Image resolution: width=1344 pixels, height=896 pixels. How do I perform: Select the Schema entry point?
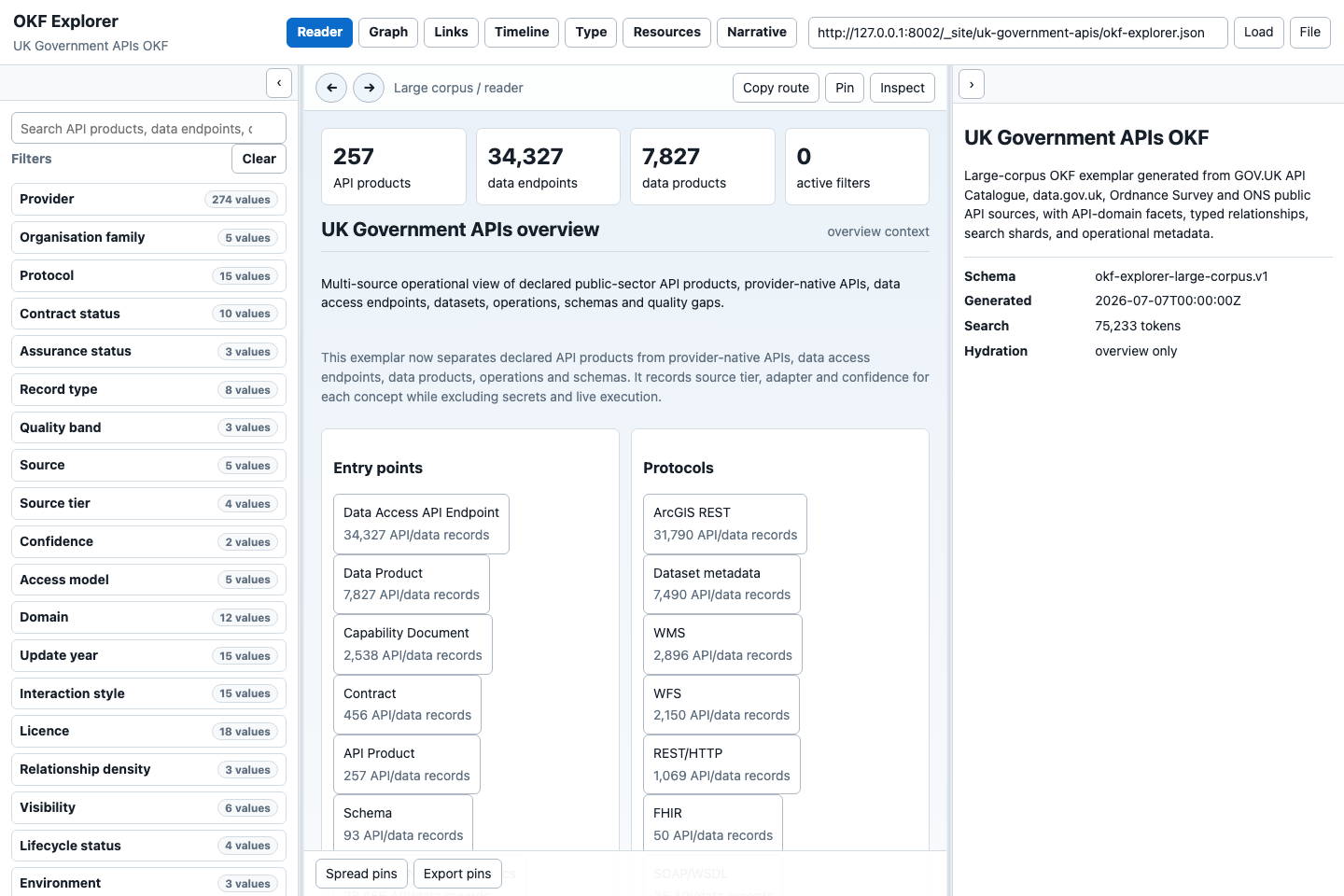click(403, 823)
